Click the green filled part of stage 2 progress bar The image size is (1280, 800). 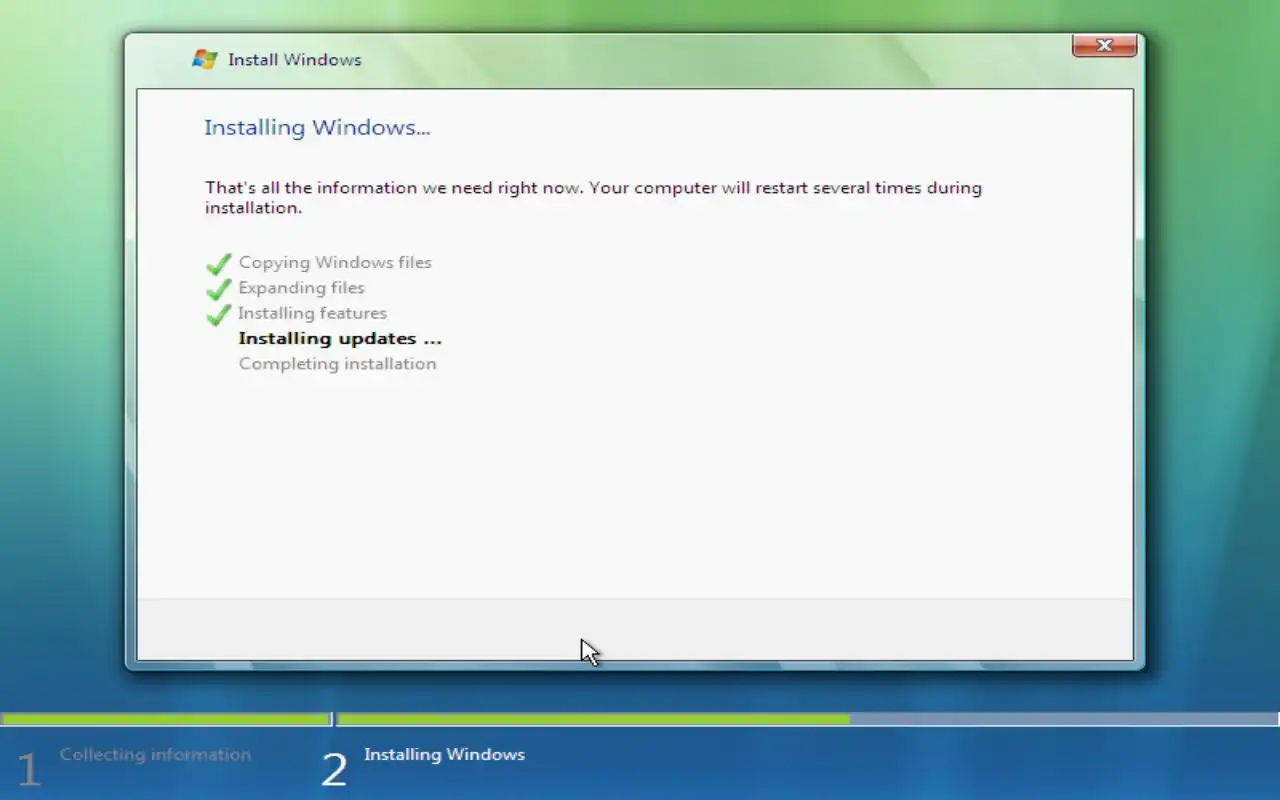click(594, 718)
